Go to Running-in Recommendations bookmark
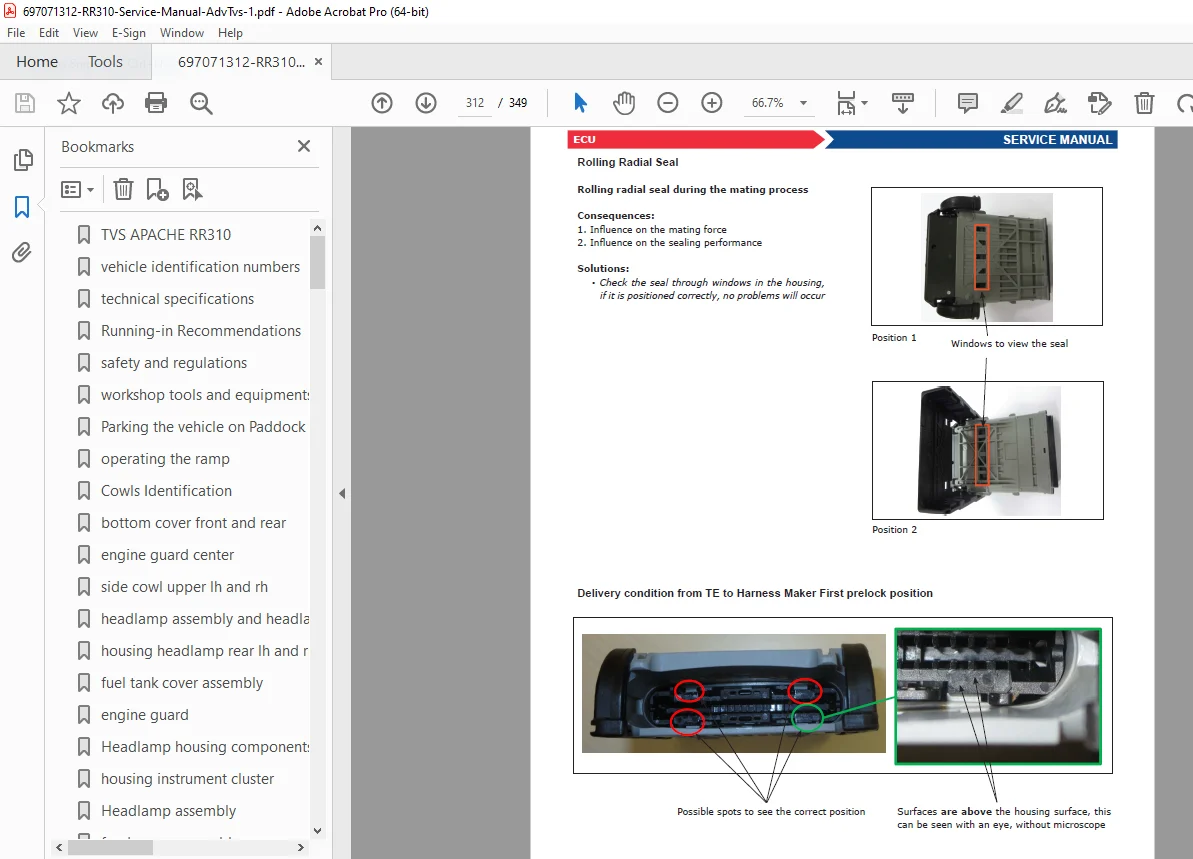This screenshot has width=1193, height=859. pos(201,331)
